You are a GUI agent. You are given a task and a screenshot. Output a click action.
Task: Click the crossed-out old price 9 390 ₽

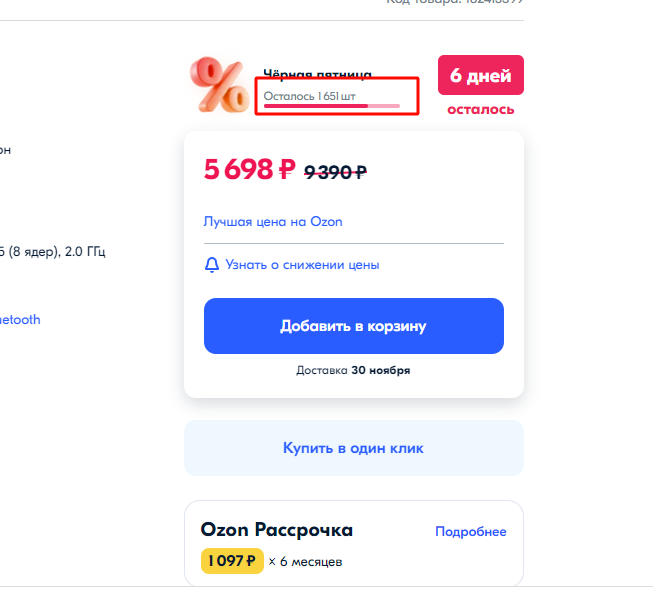(335, 172)
